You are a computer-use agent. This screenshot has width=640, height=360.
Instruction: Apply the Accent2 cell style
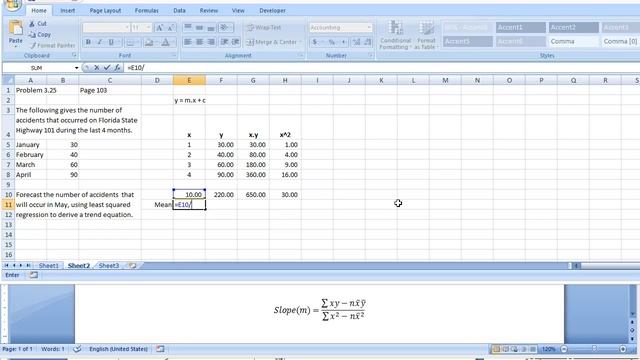[573, 27]
